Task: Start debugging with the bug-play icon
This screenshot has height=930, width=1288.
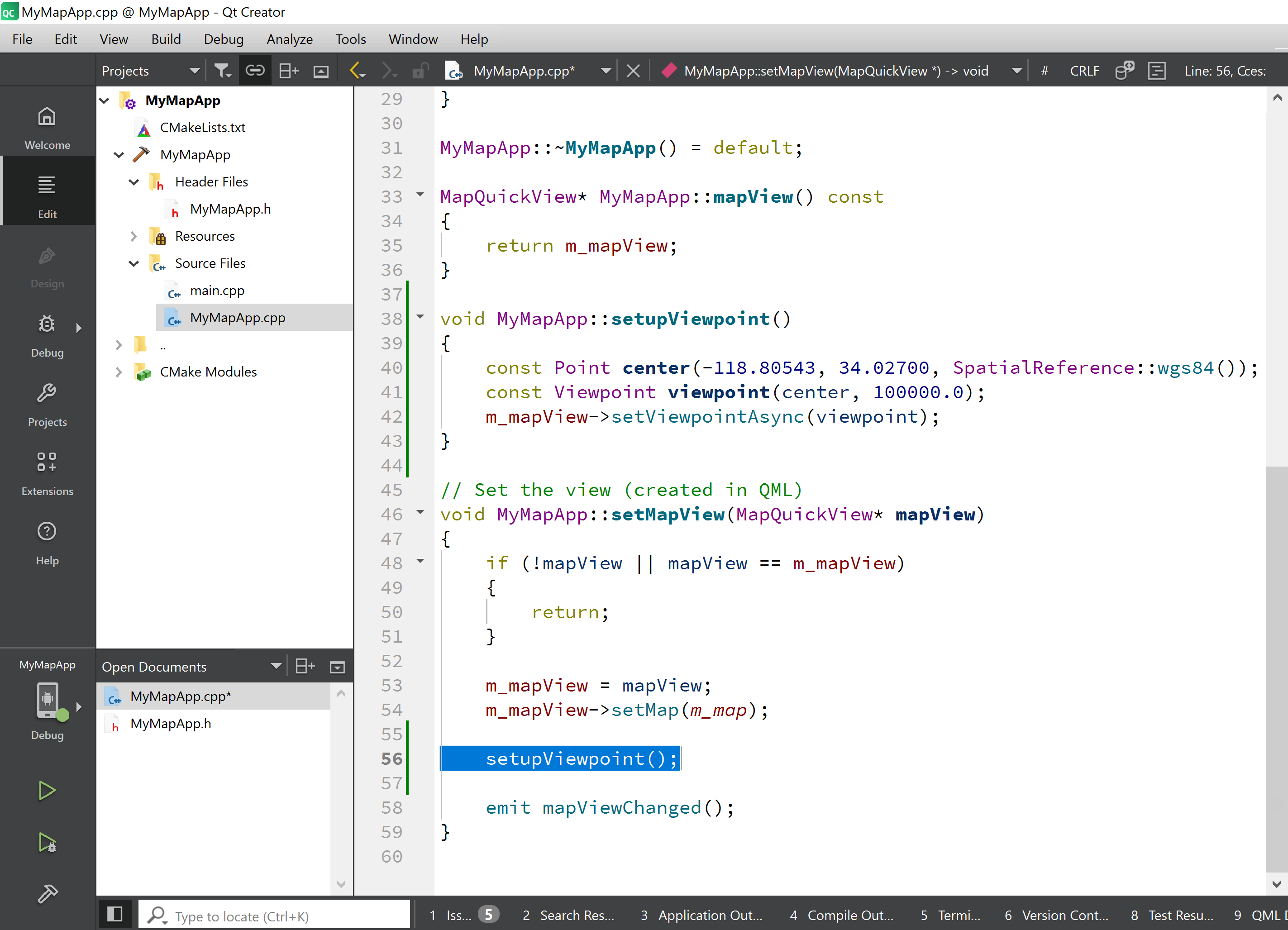Action: point(47,842)
